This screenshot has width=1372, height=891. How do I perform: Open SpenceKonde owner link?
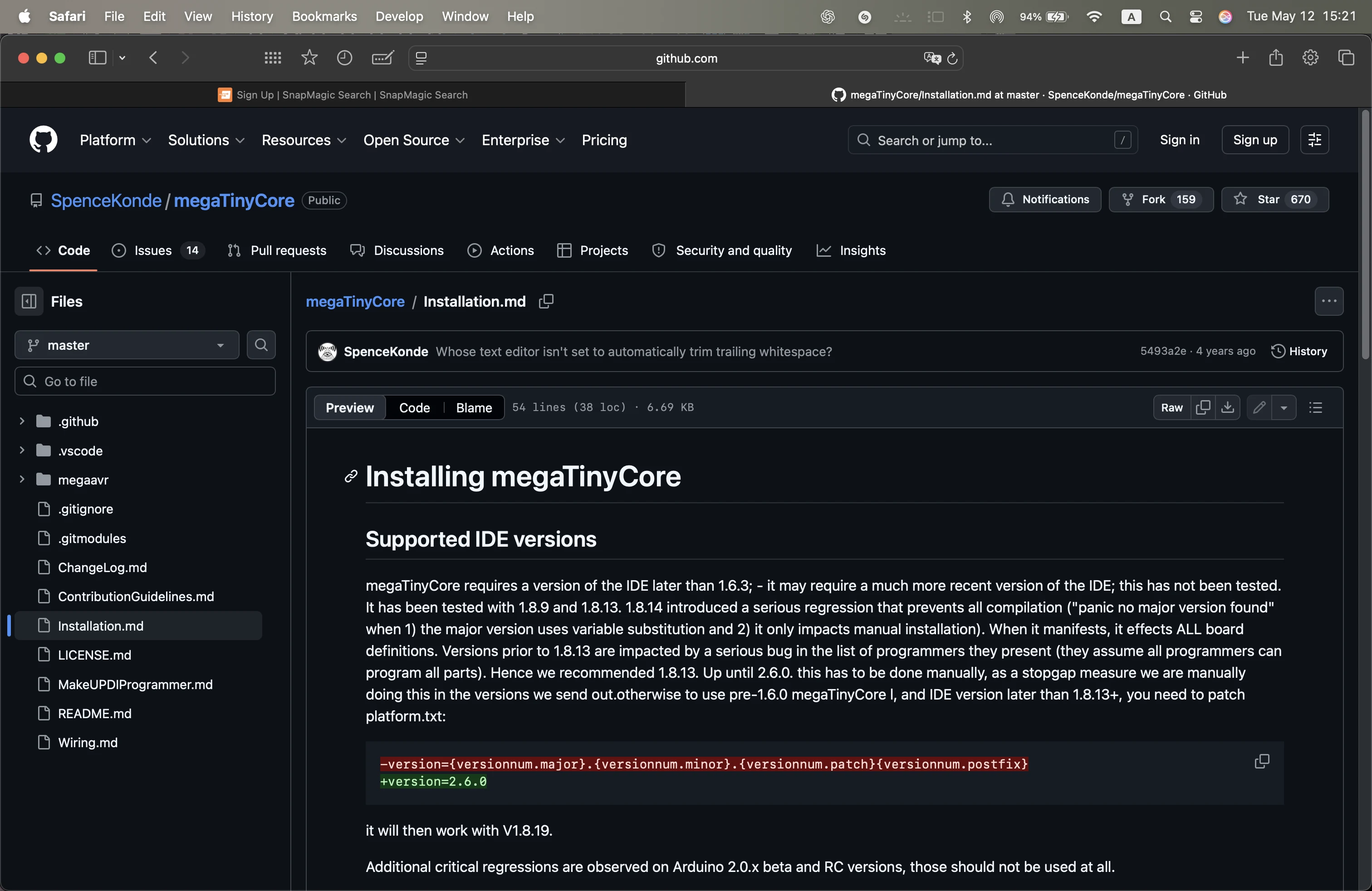[x=106, y=201]
